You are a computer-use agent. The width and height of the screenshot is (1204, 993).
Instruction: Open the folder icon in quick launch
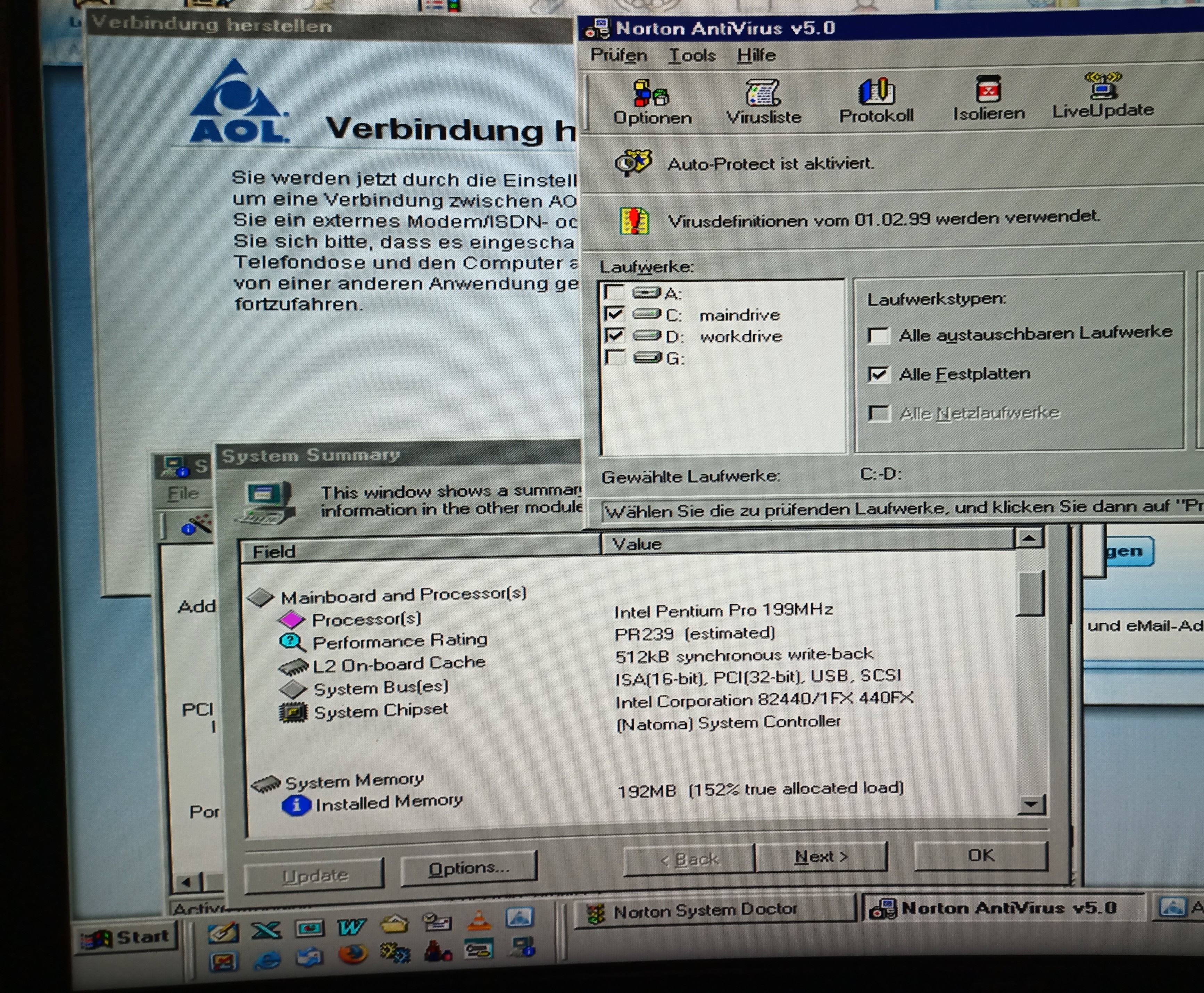[x=394, y=924]
